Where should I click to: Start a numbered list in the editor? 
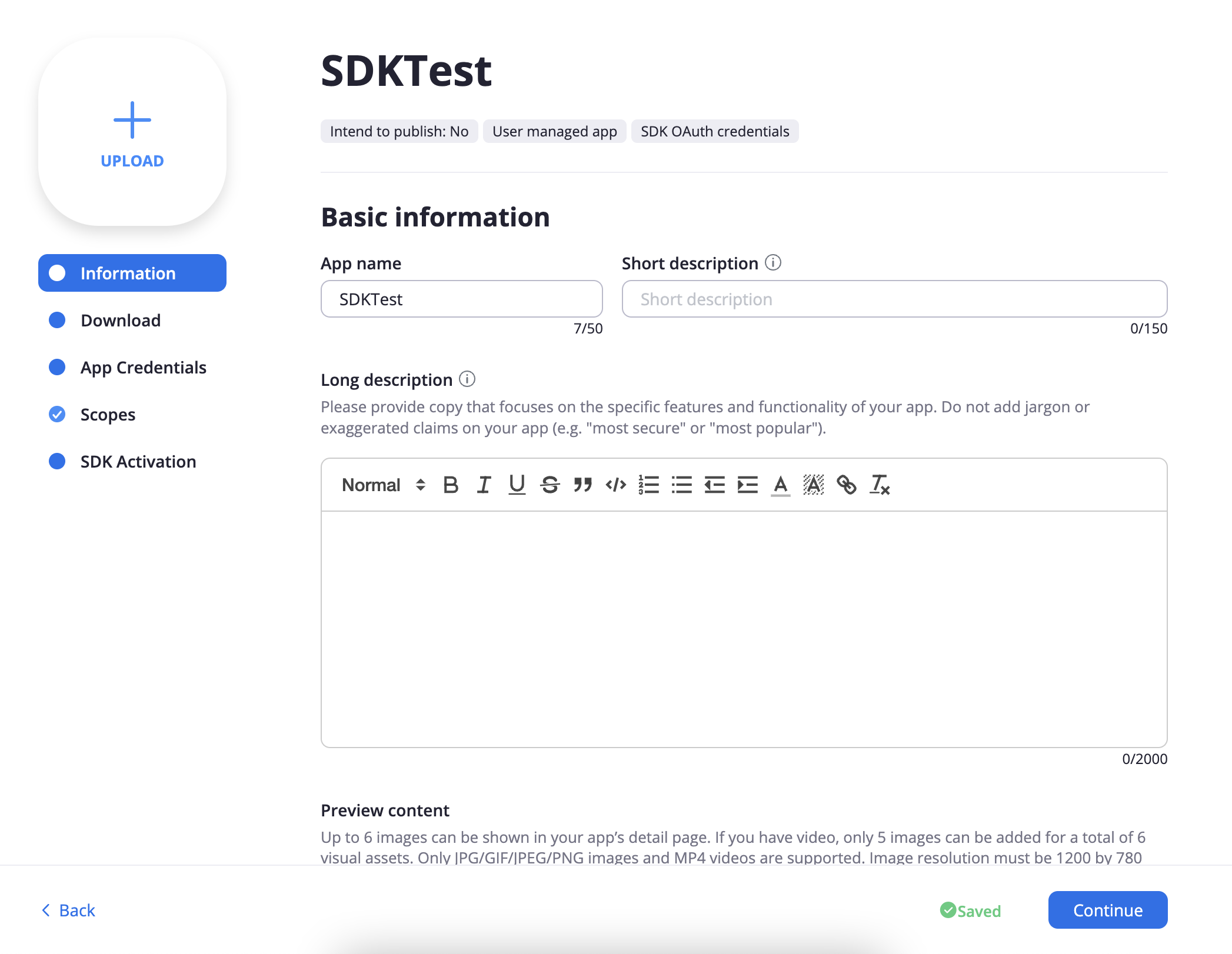click(x=648, y=485)
